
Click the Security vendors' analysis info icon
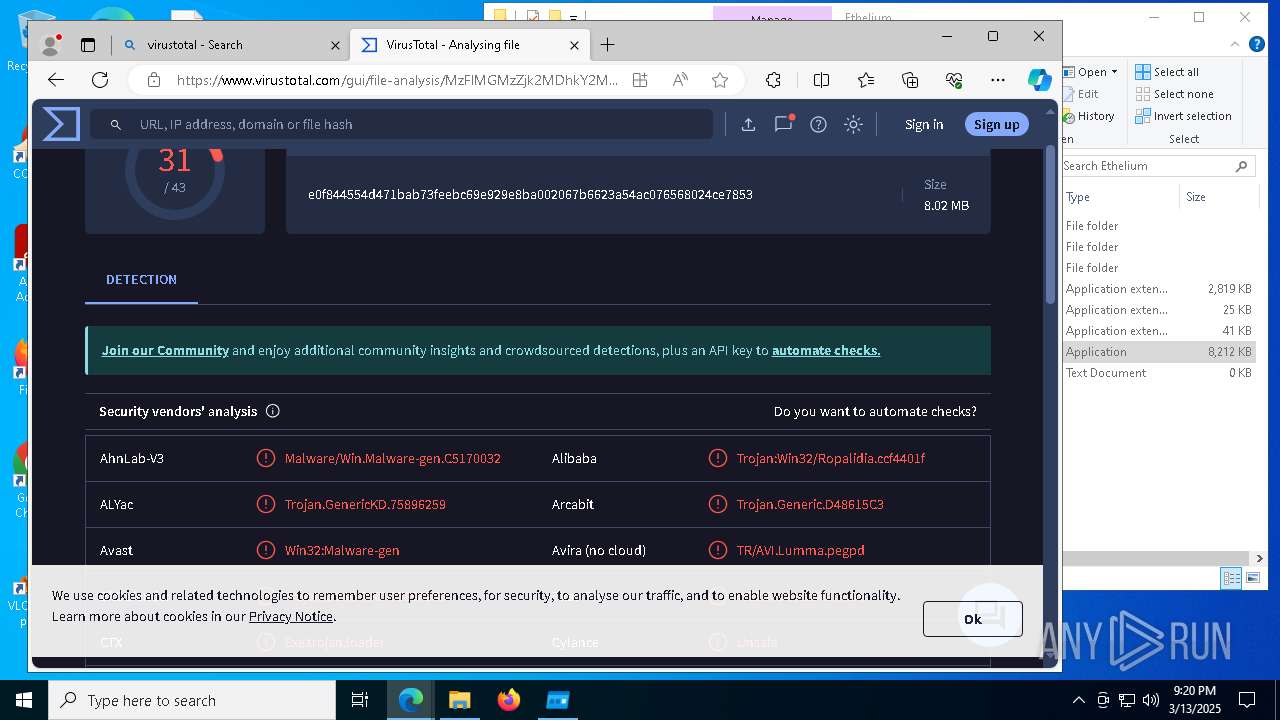[273, 411]
